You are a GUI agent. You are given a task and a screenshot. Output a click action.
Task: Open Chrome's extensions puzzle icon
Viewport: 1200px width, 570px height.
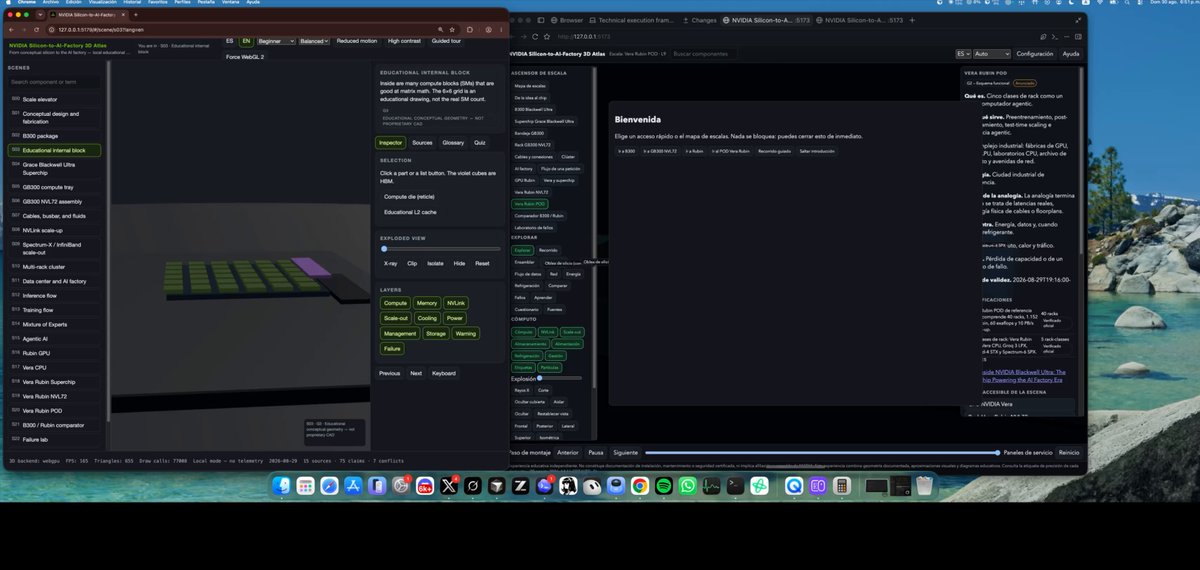click(470, 29)
